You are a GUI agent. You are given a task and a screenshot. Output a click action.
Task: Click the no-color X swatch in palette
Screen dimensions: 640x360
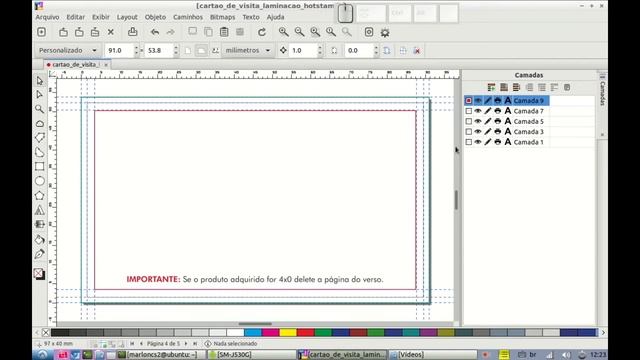(46, 333)
